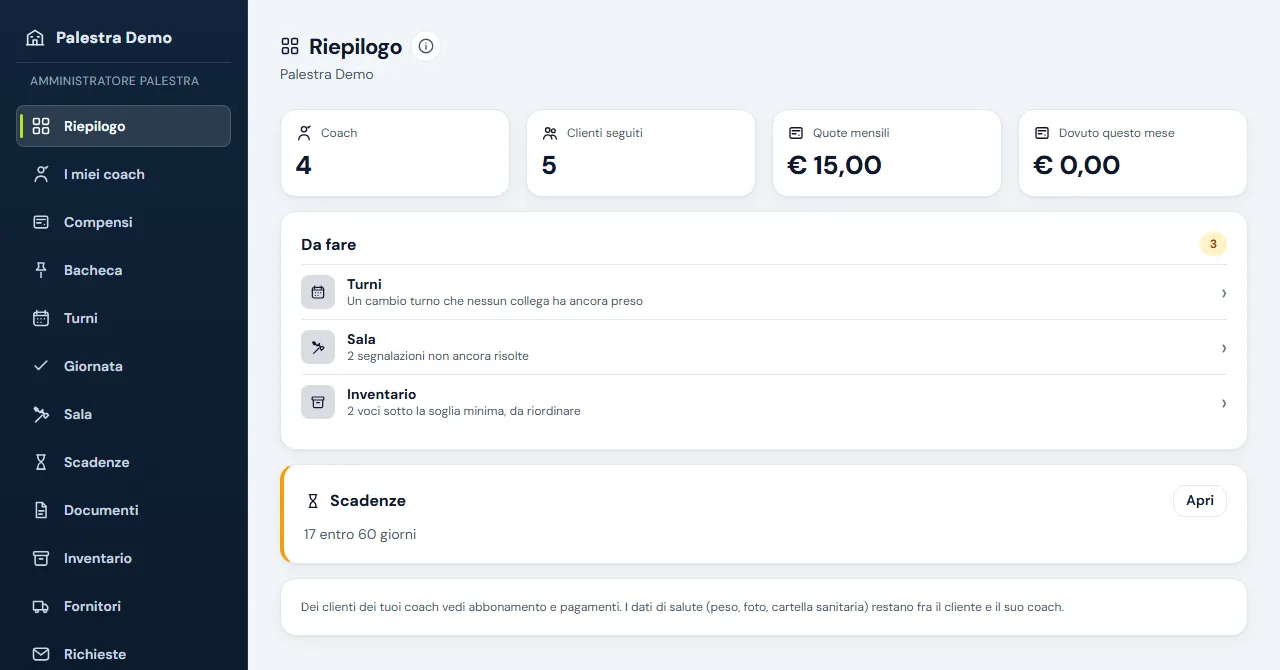Click the hourglass icon in the Scadenze card
This screenshot has height=670, width=1280.
313,501
